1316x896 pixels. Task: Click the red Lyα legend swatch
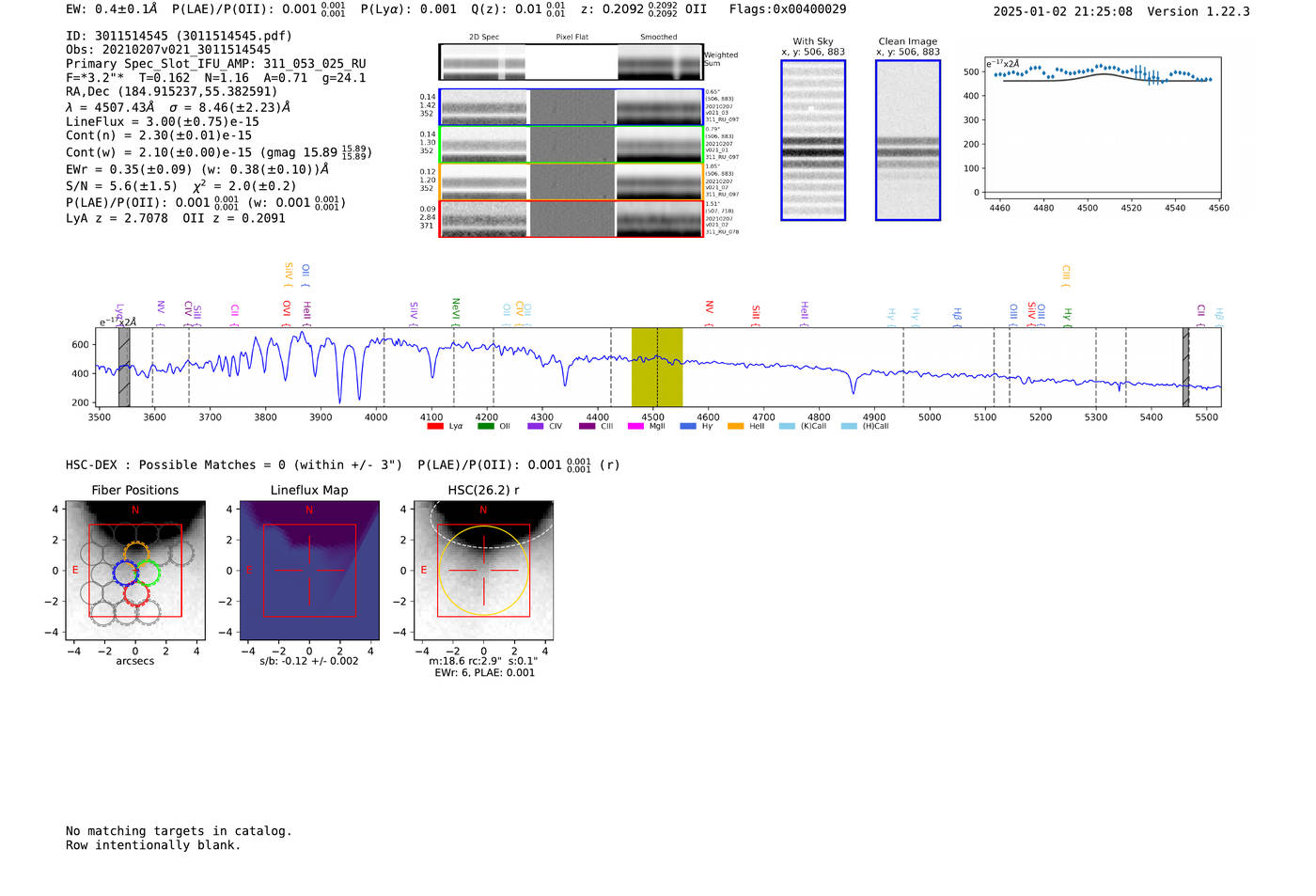click(435, 426)
